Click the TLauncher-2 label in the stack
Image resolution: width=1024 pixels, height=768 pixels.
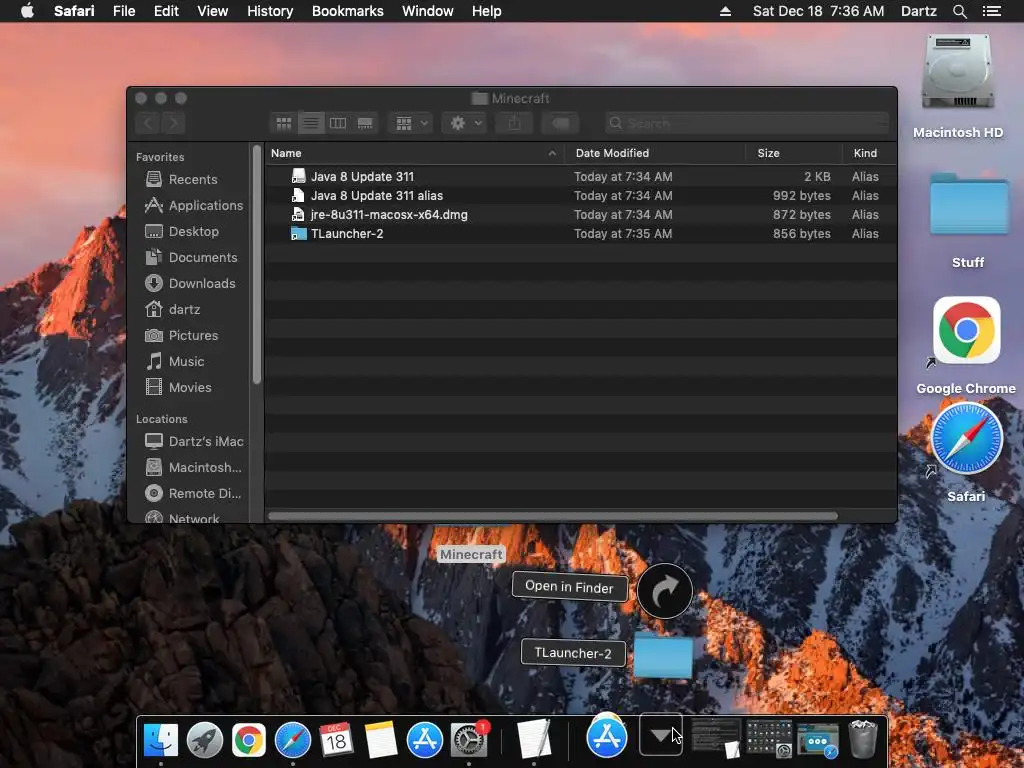573,653
